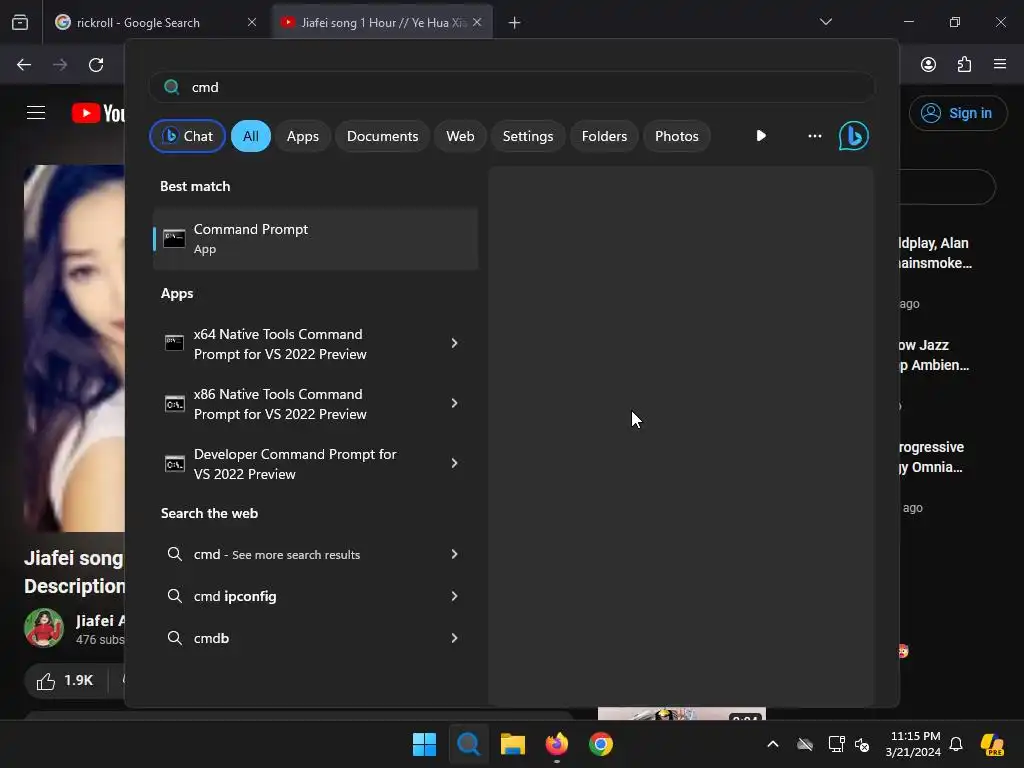Click the cloud sync off tray icon
The height and width of the screenshot is (768, 1024).
(x=805, y=744)
